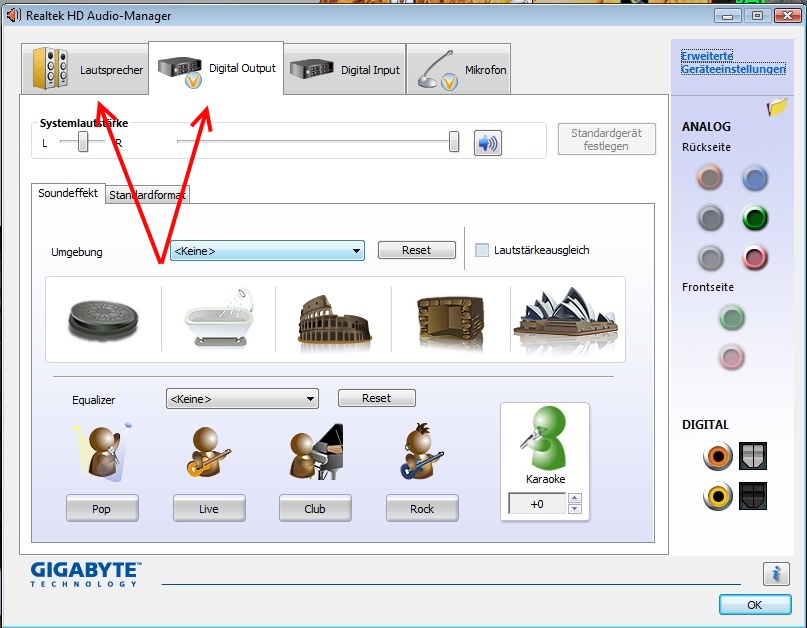Screen dimensions: 807x628
Task: Open Erweiterte Geräteeinstellungen link
Action: click(733, 62)
